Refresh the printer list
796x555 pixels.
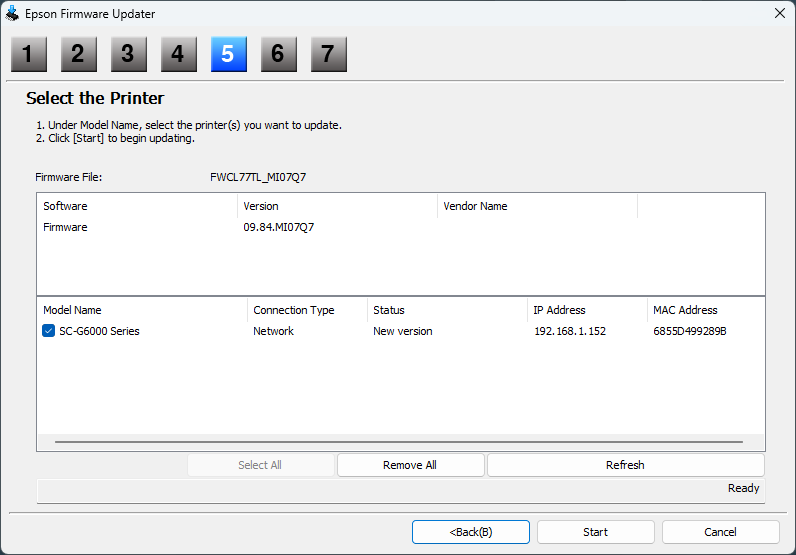(x=625, y=465)
